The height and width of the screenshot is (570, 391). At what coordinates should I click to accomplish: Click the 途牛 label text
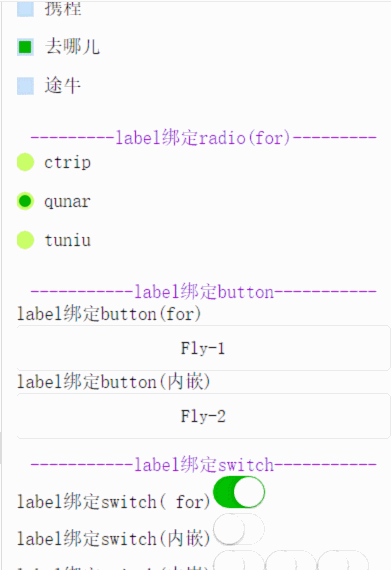point(63,86)
